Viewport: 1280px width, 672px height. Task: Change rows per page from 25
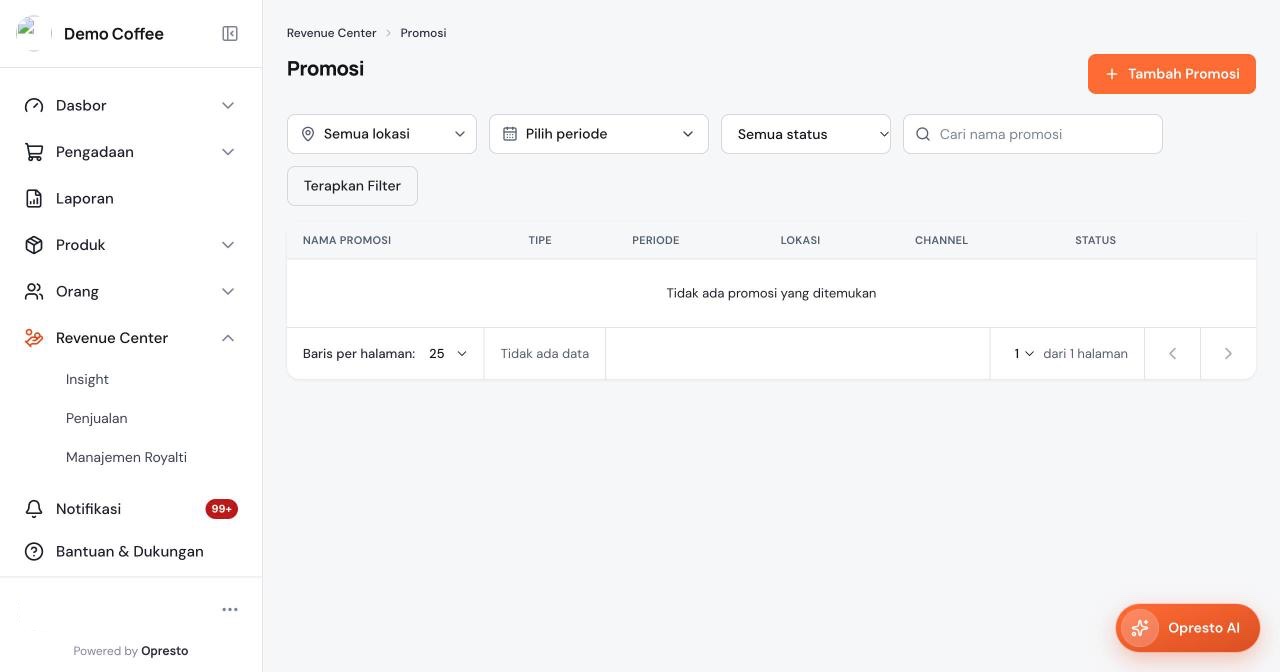(x=448, y=353)
